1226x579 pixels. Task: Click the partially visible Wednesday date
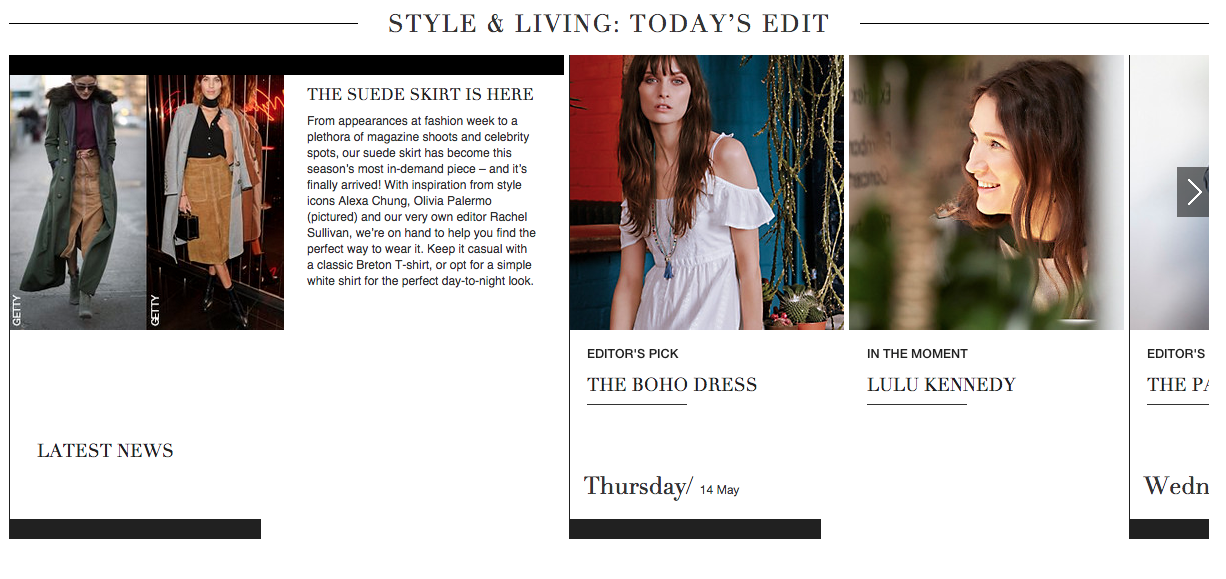(x=1176, y=487)
